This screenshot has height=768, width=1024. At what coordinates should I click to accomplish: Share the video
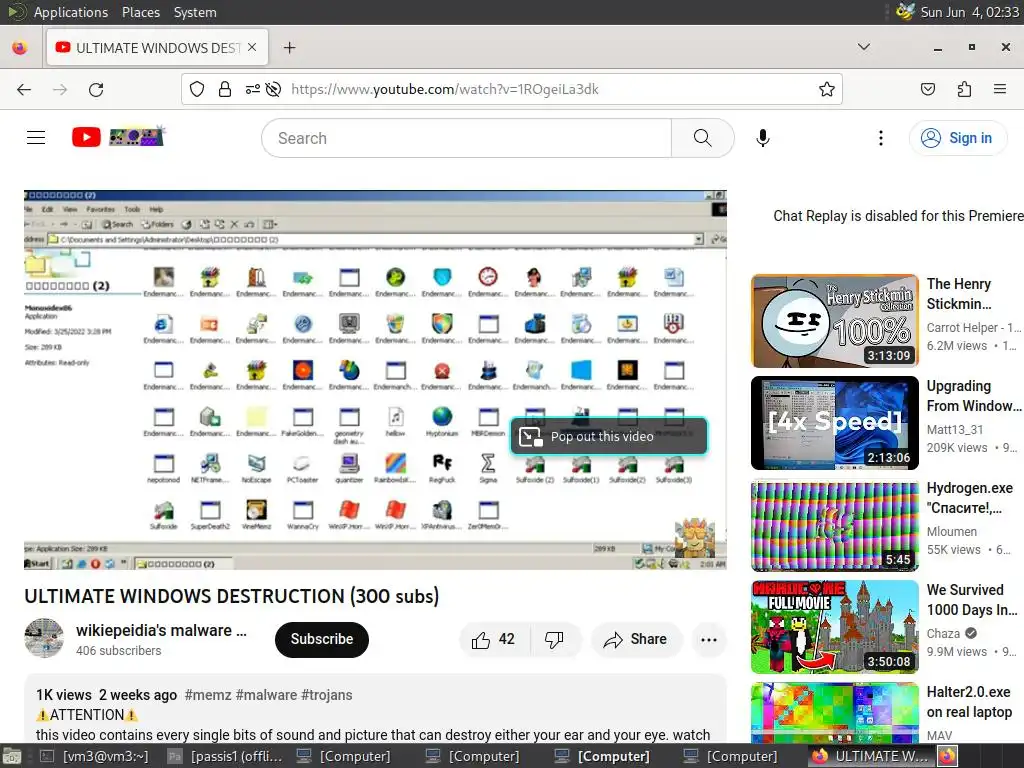(637, 639)
